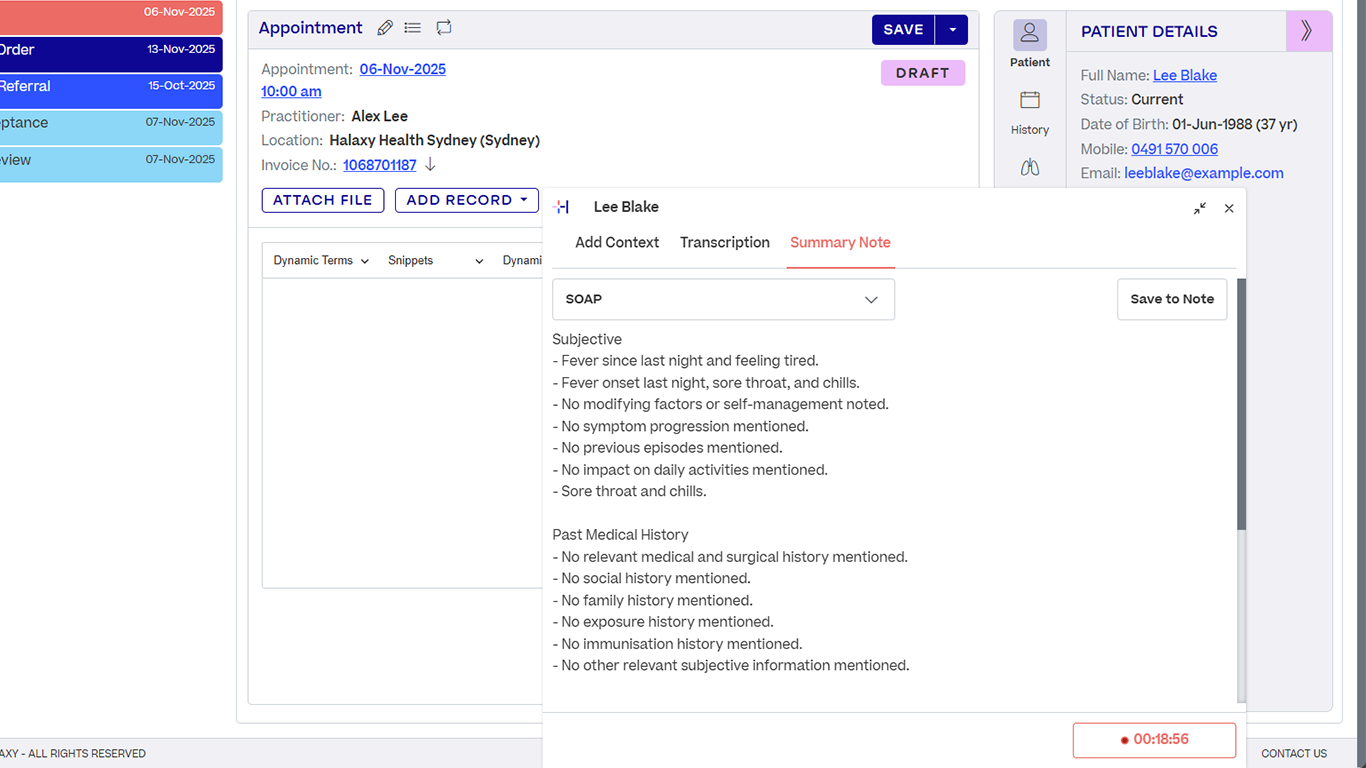Select the 'view' item dated 07-Nov-2025
This screenshot has height=768, width=1366.
pyautogui.click(x=111, y=164)
